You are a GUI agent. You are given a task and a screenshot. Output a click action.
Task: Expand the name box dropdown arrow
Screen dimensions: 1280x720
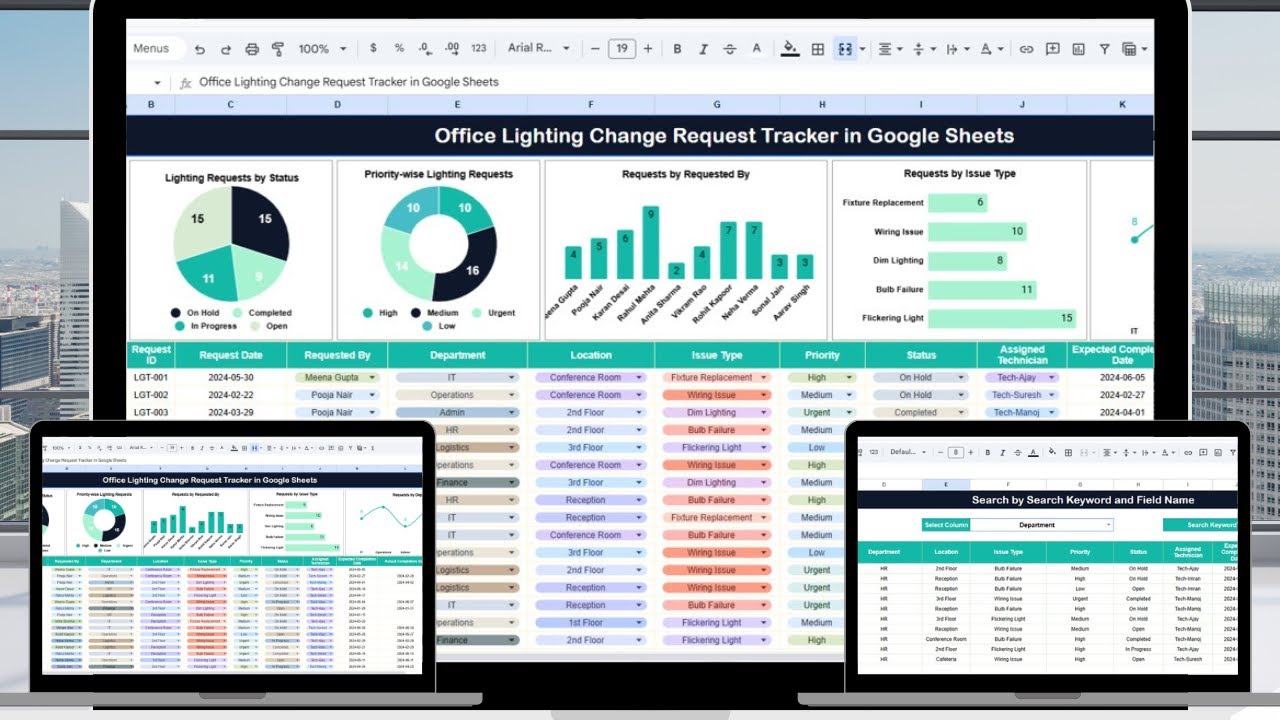coord(157,82)
